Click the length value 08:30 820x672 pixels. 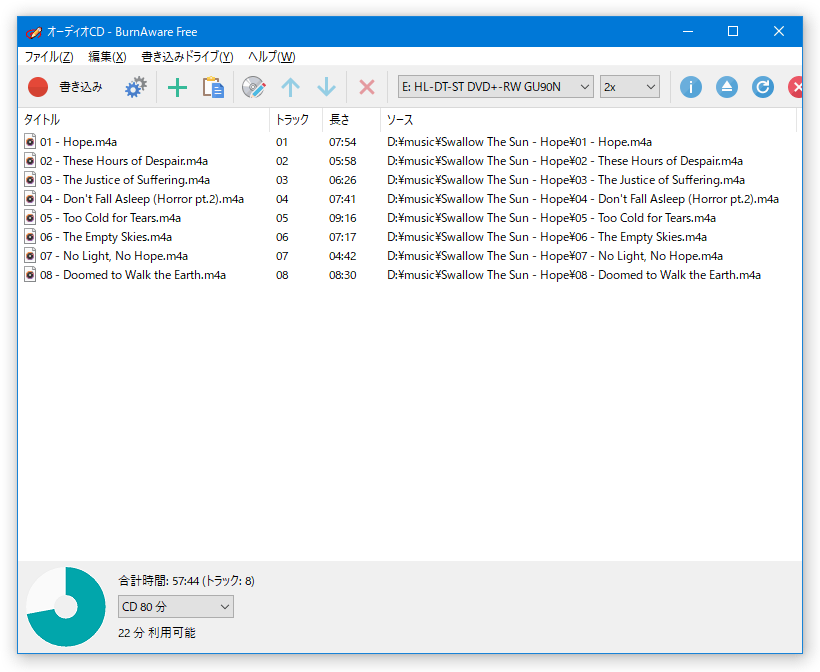(x=343, y=275)
